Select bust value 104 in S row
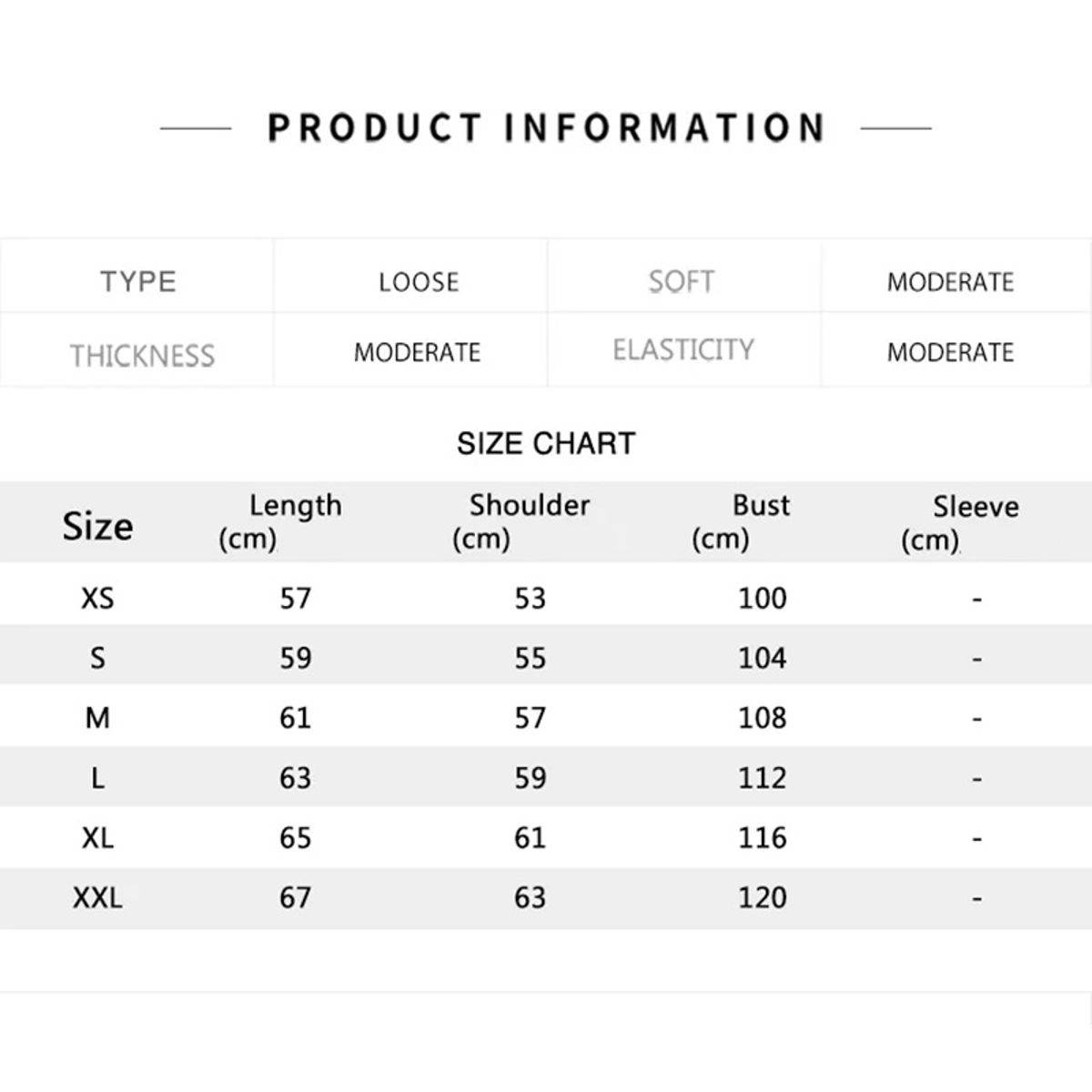The height and width of the screenshot is (1092, 1092). click(762, 658)
